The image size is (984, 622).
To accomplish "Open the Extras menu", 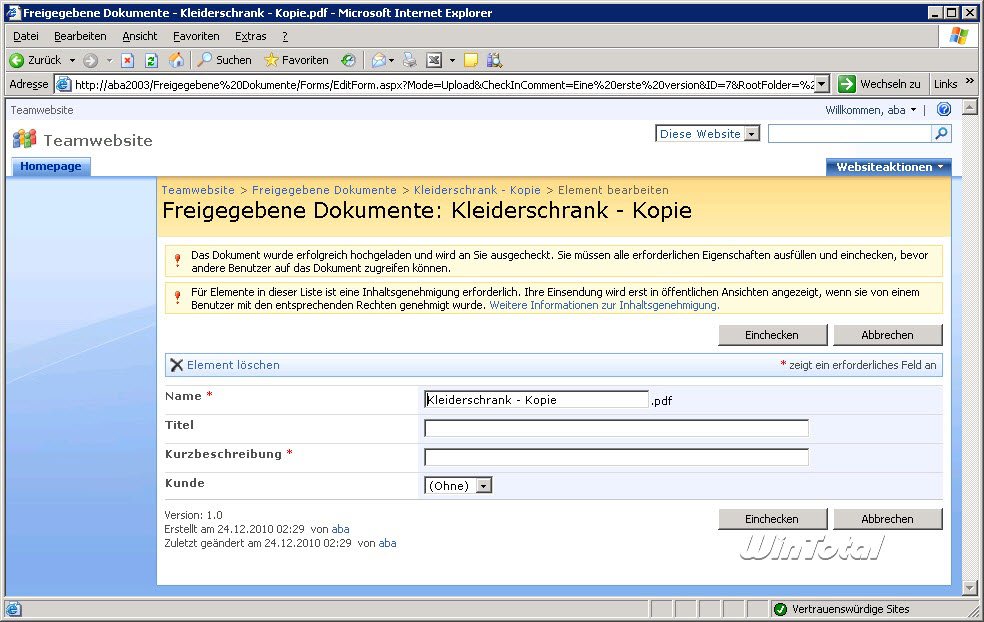I will point(250,36).
